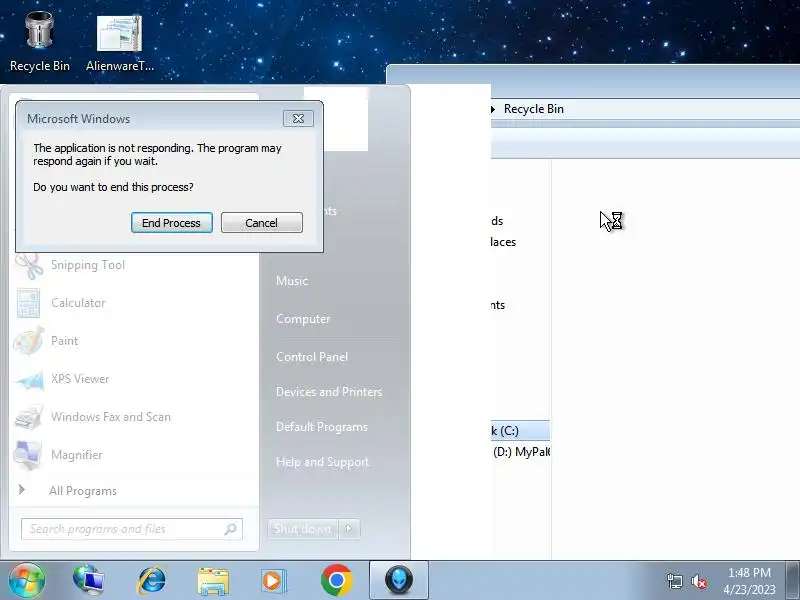The height and width of the screenshot is (600, 800).
Task: Open Windows Explorer from taskbar
Action: click(213, 581)
